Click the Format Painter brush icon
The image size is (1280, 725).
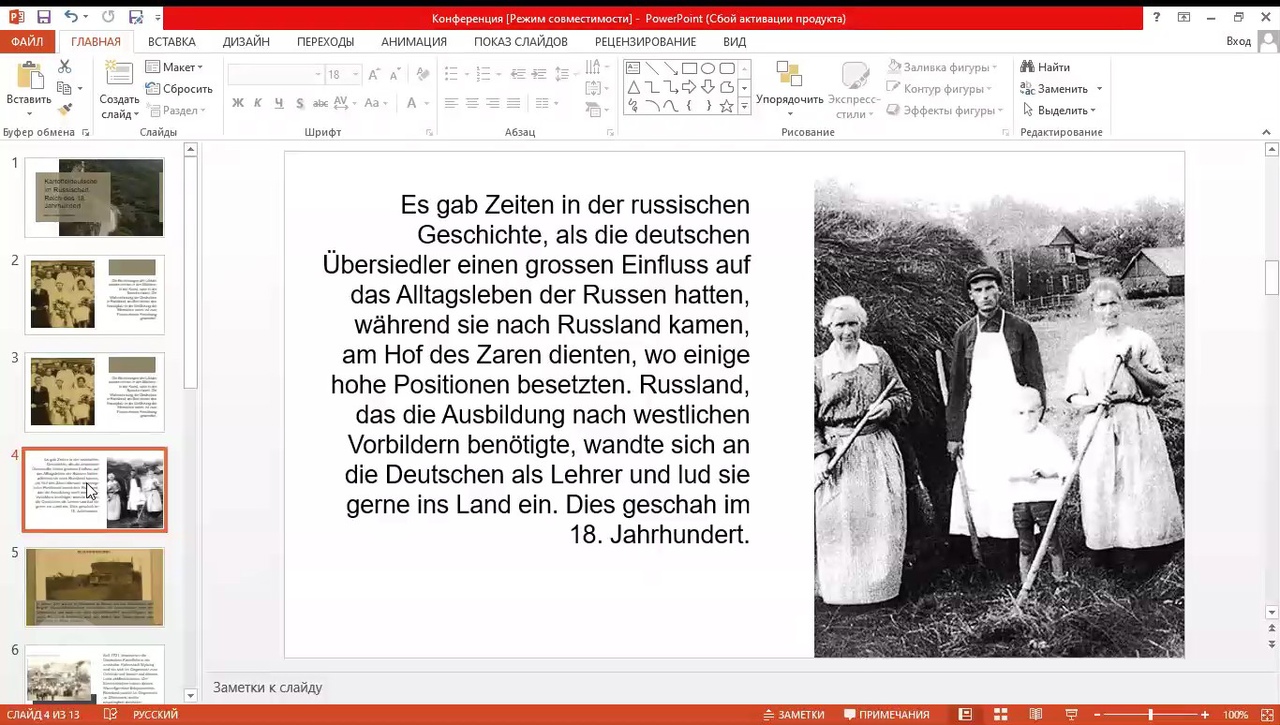pos(65,110)
